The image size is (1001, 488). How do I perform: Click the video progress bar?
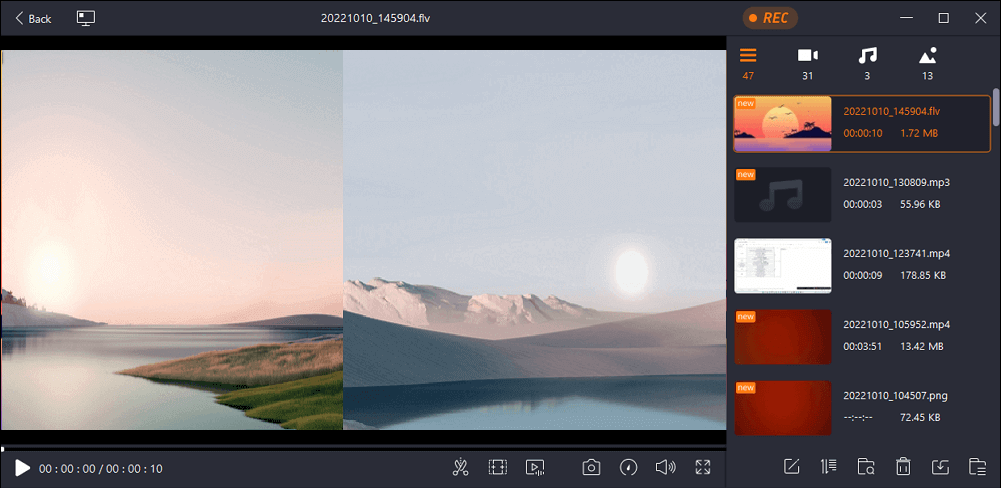click(x=363, y=449)
